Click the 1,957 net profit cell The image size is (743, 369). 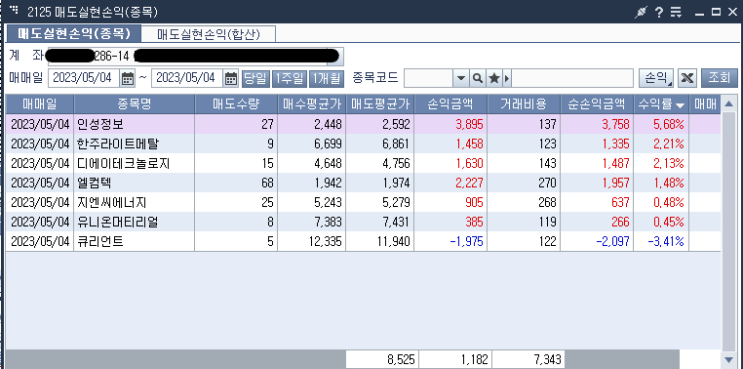click(x=597, y=183)
